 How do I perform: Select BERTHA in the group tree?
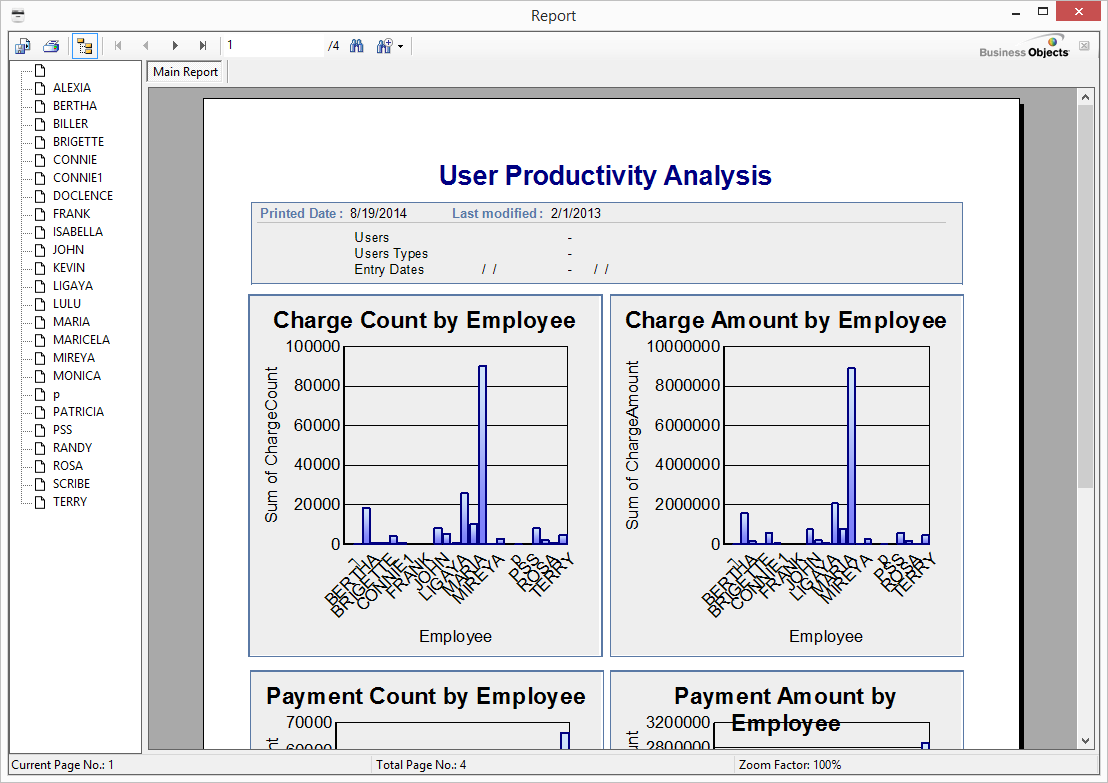pyautogui.click(x=75, y=106)
